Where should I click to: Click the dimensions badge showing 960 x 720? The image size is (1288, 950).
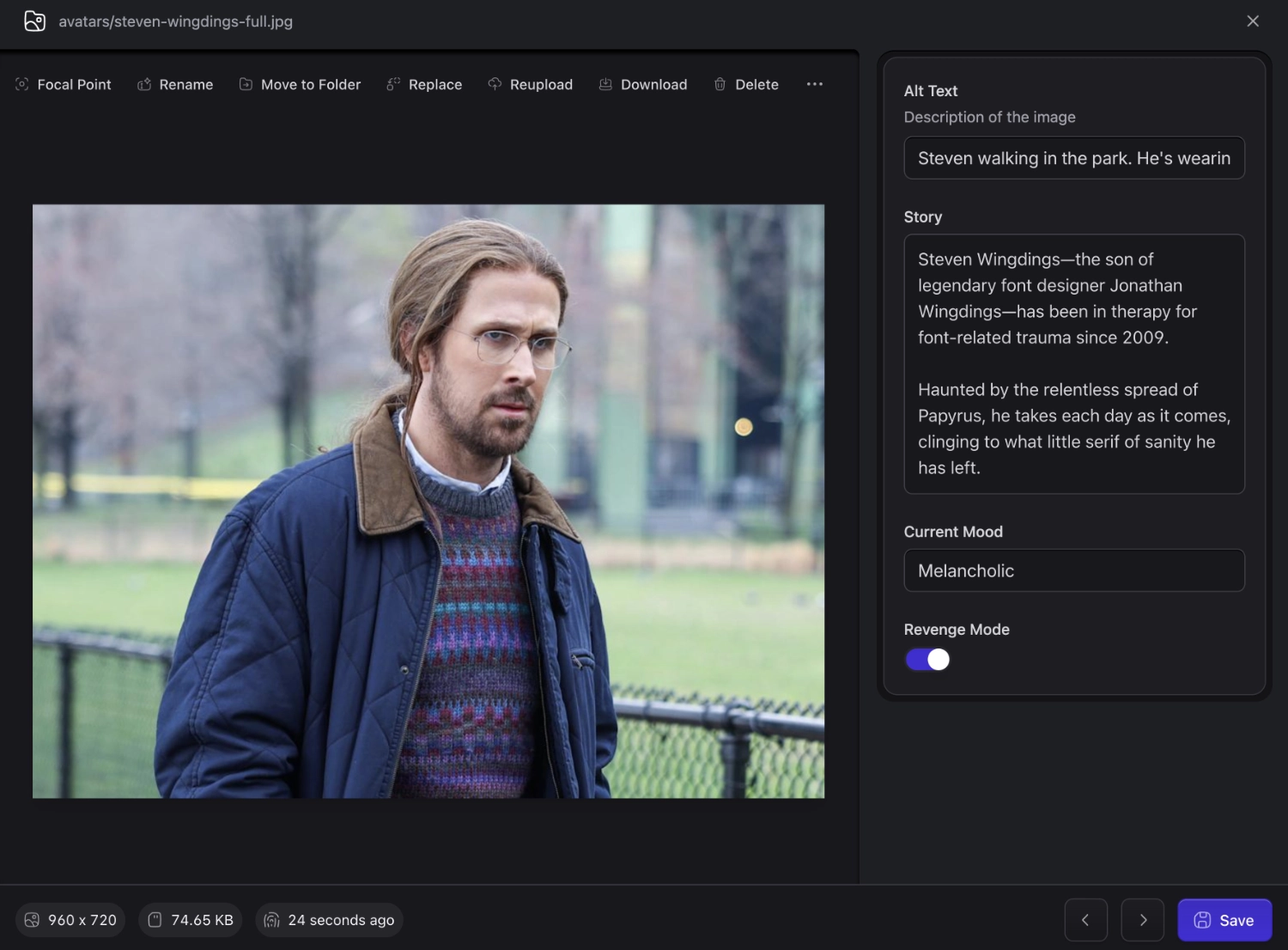pos(70,919)
